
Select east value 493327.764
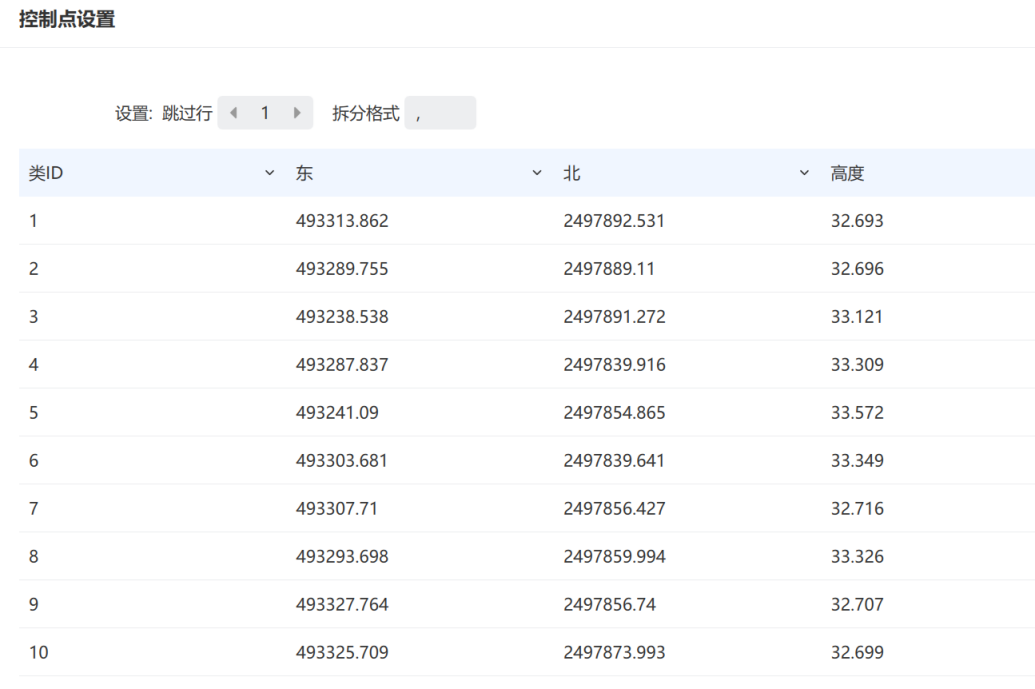[342, 605]
